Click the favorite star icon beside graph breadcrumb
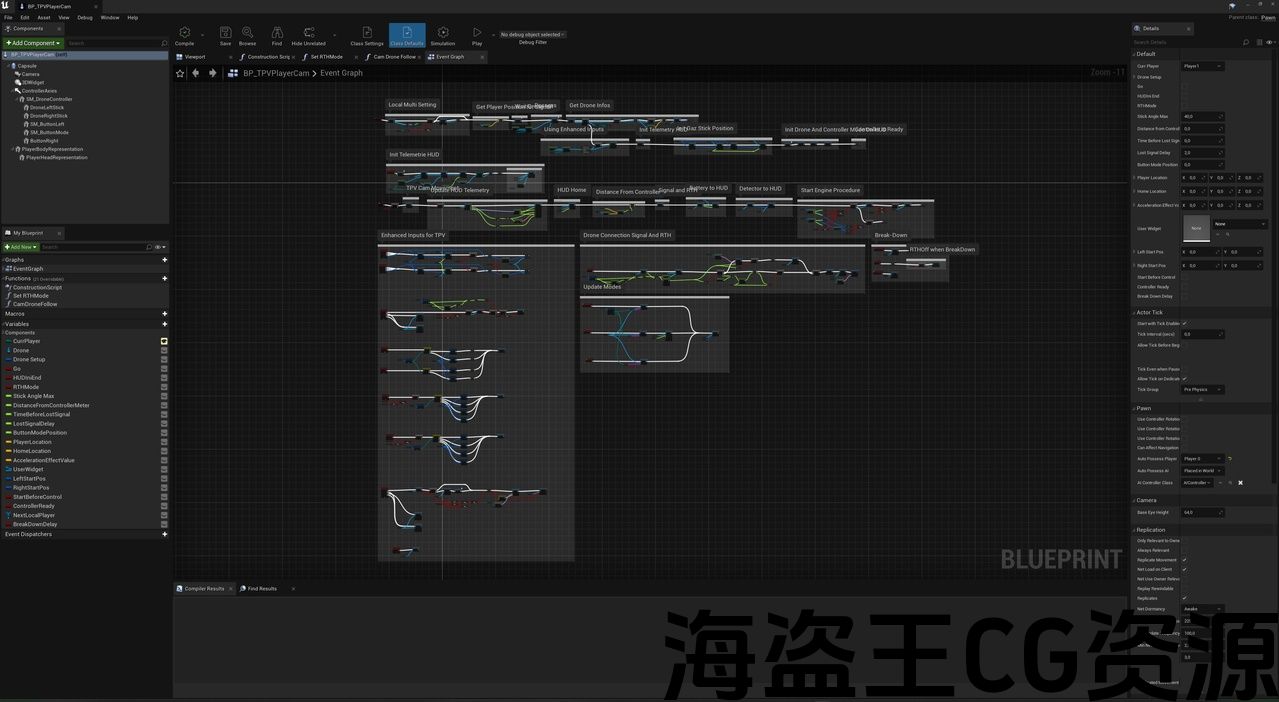Screen dimensions: 1279x702 tap(180, 73)
